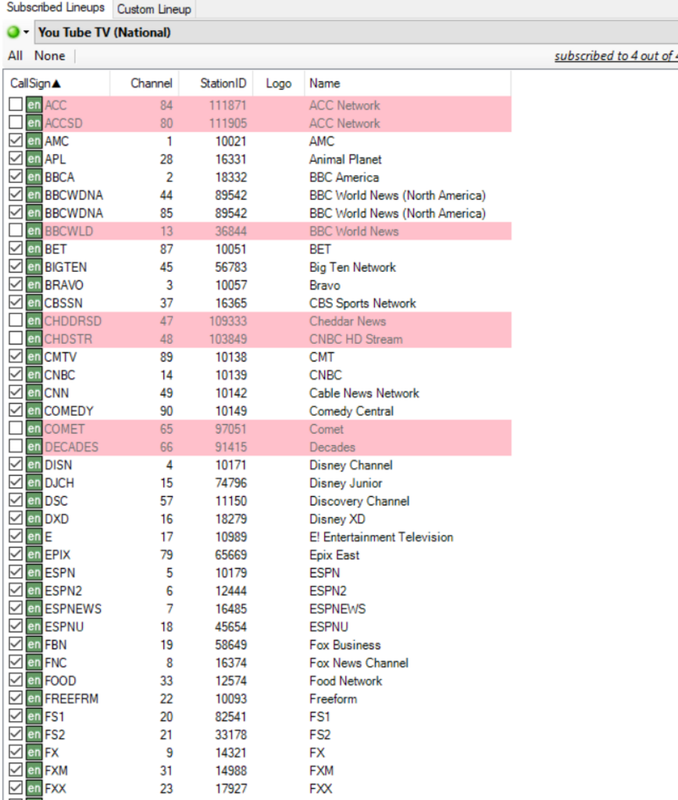Check the ACC channel 84 checkbox
Screen dimensions: 678x800
point(16,105)
